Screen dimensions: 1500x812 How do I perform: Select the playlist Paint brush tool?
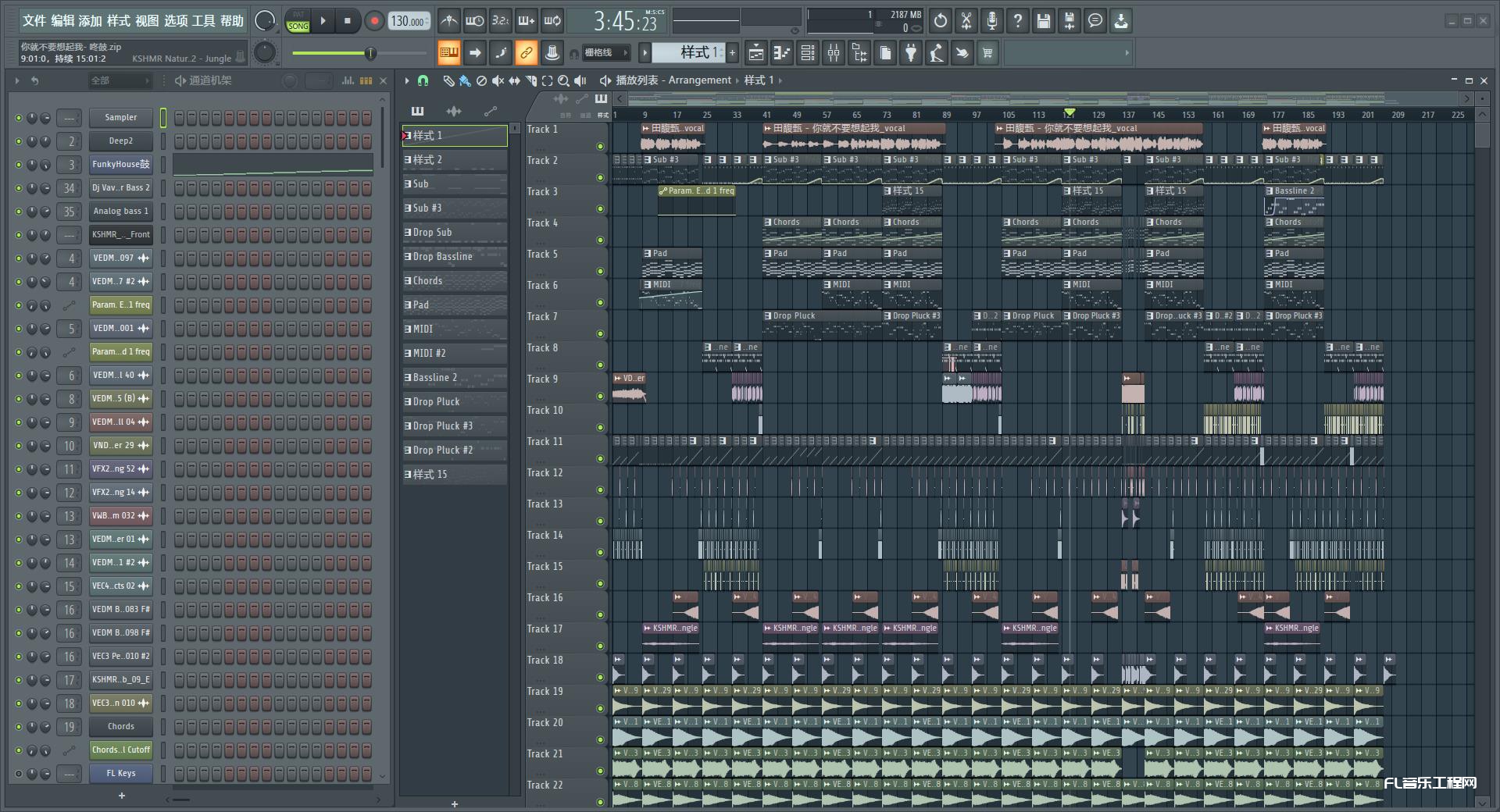tap(465, 80)
